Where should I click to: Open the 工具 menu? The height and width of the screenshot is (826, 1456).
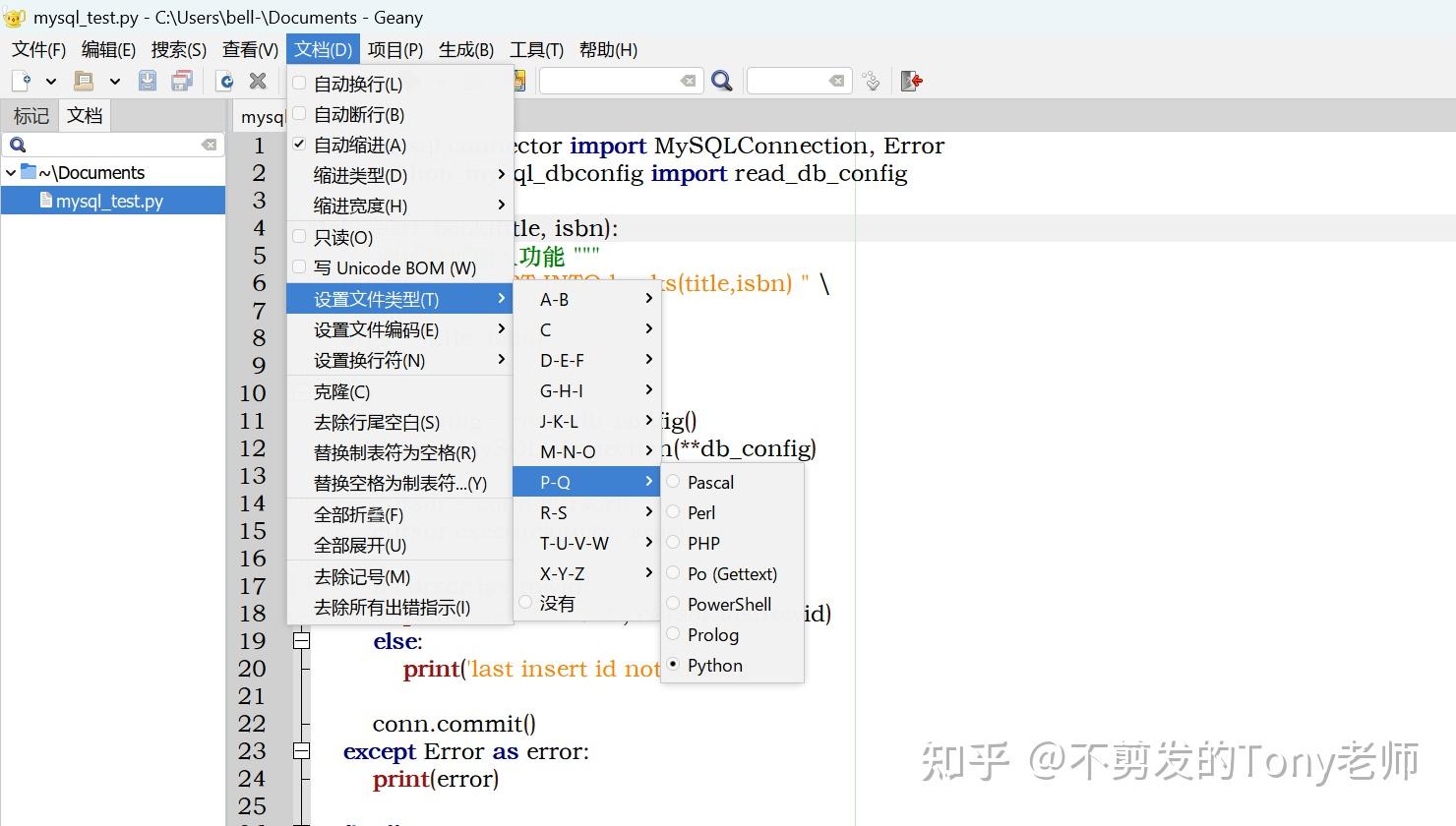(536, 50)
